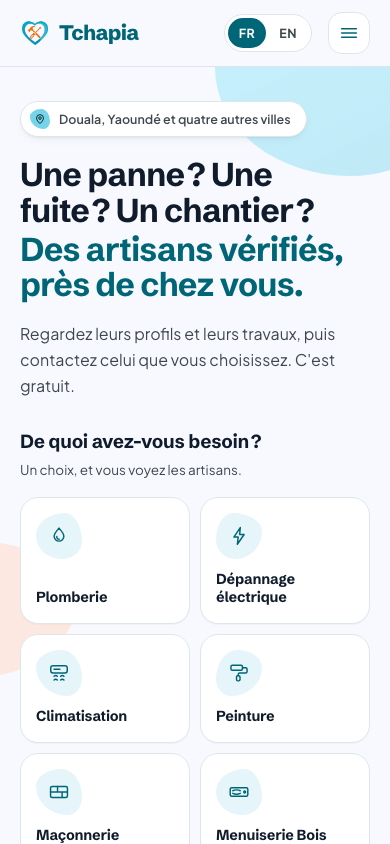The image size is (390, 844).
Task: Open the Douala, Yaoundé cities pill
Action: tap(164, 119)
